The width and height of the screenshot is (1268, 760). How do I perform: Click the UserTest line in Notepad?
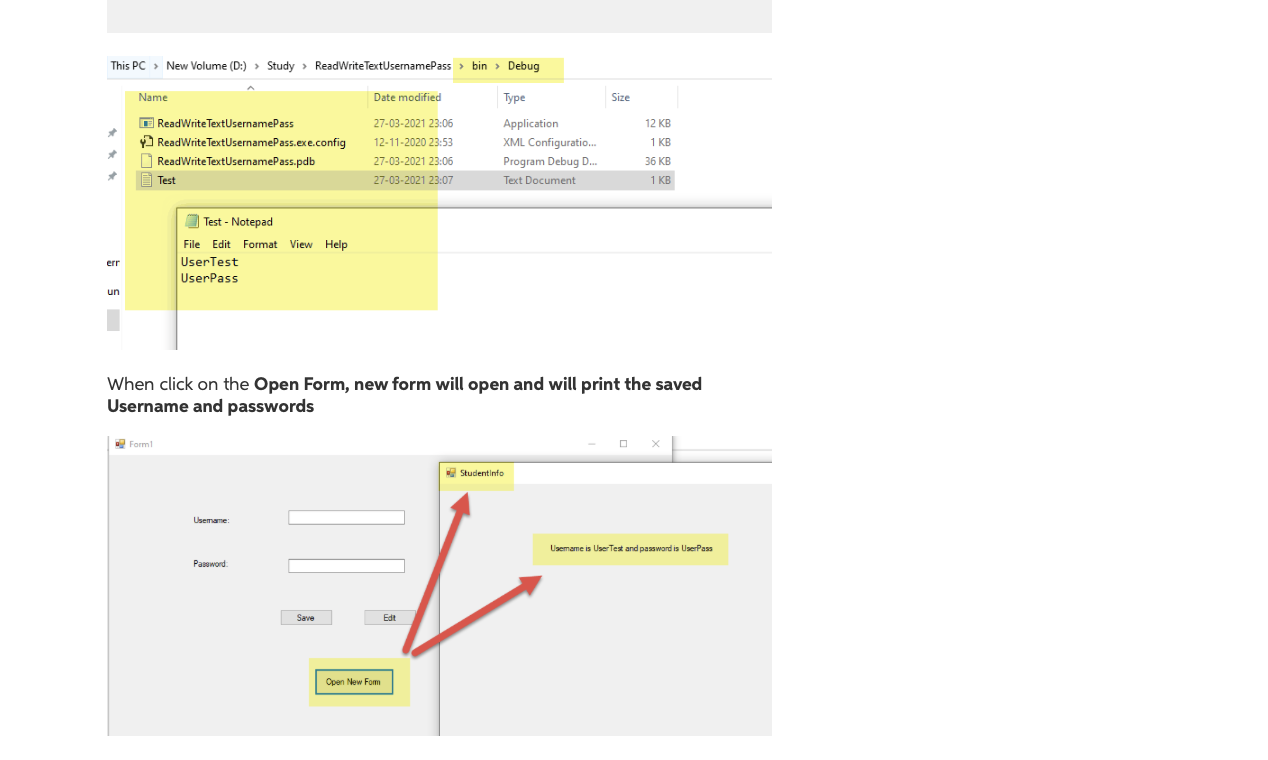click(x=210, y=262)
